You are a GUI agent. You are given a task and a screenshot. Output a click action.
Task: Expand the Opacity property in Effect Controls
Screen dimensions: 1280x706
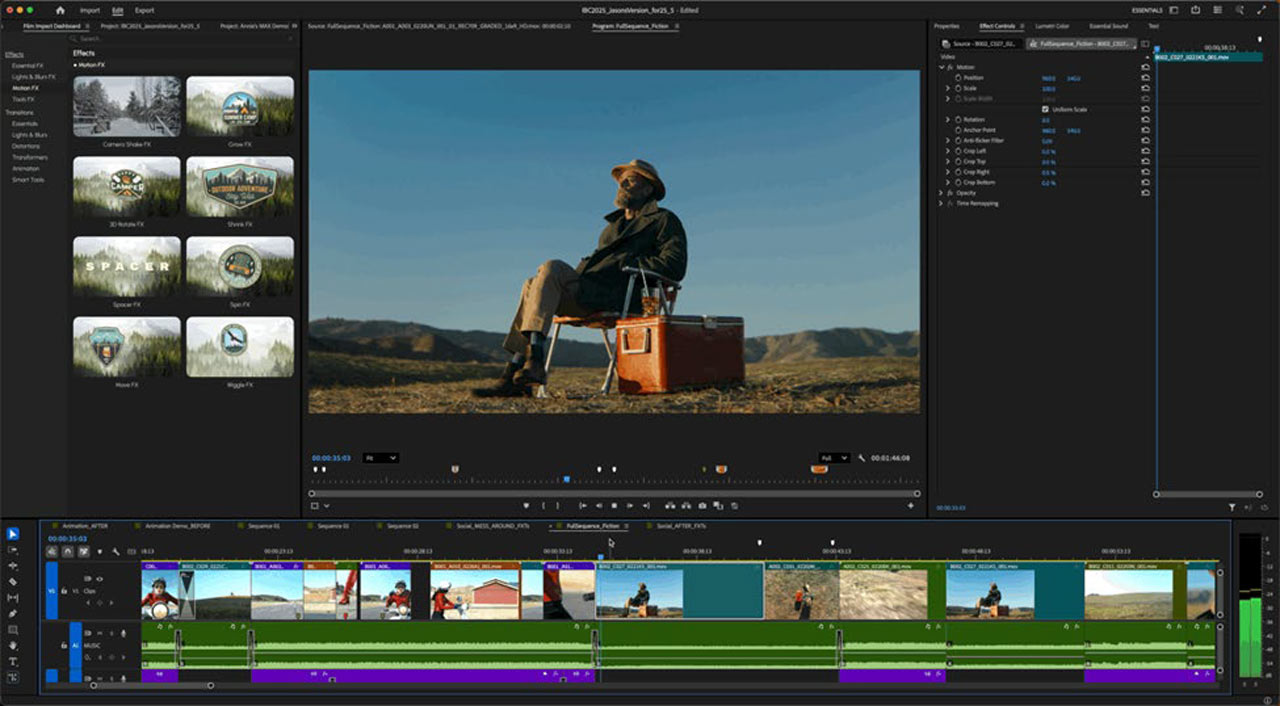click(941, 192)
